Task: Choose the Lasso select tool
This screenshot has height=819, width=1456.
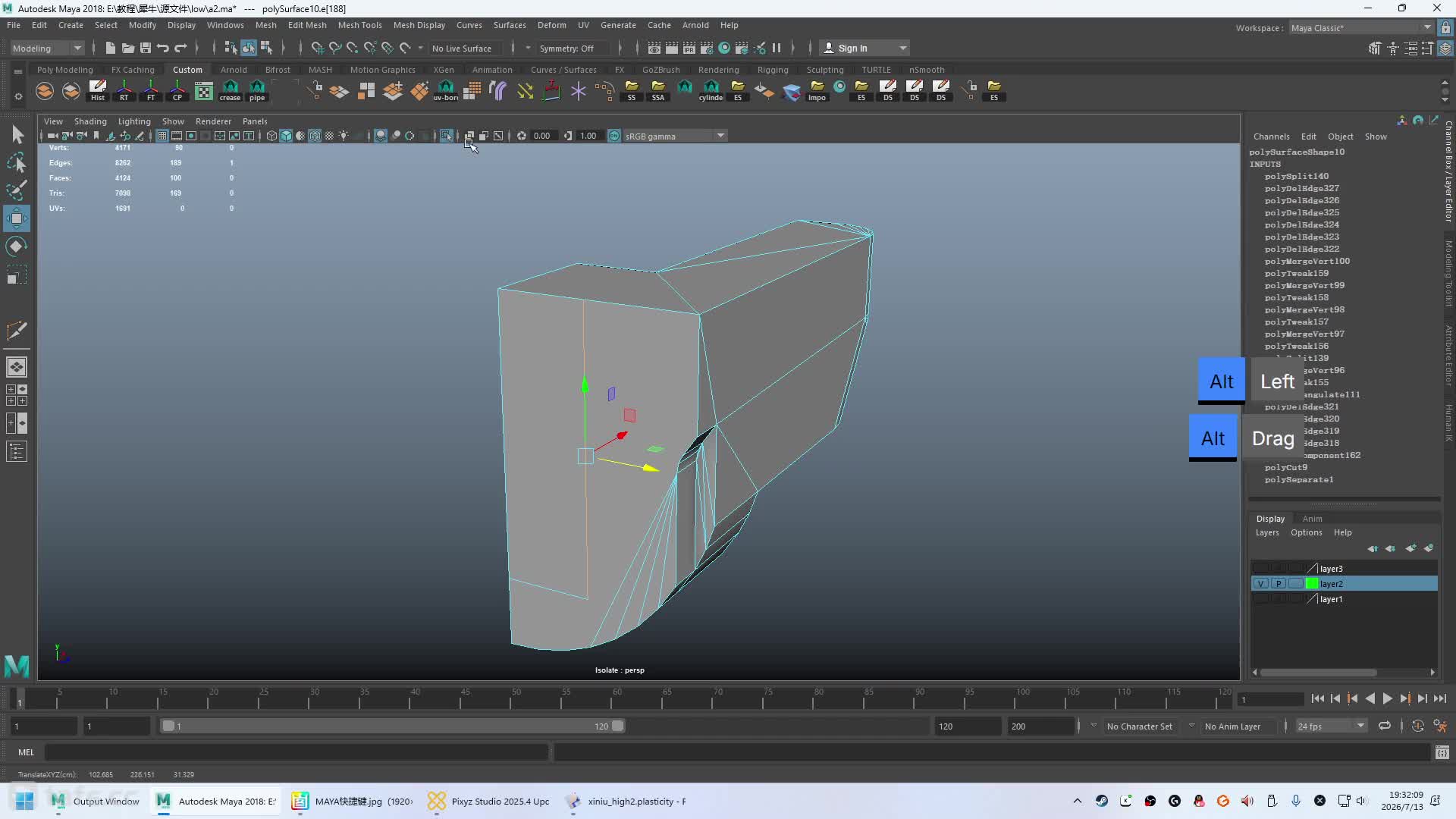Action: point(17,162)
